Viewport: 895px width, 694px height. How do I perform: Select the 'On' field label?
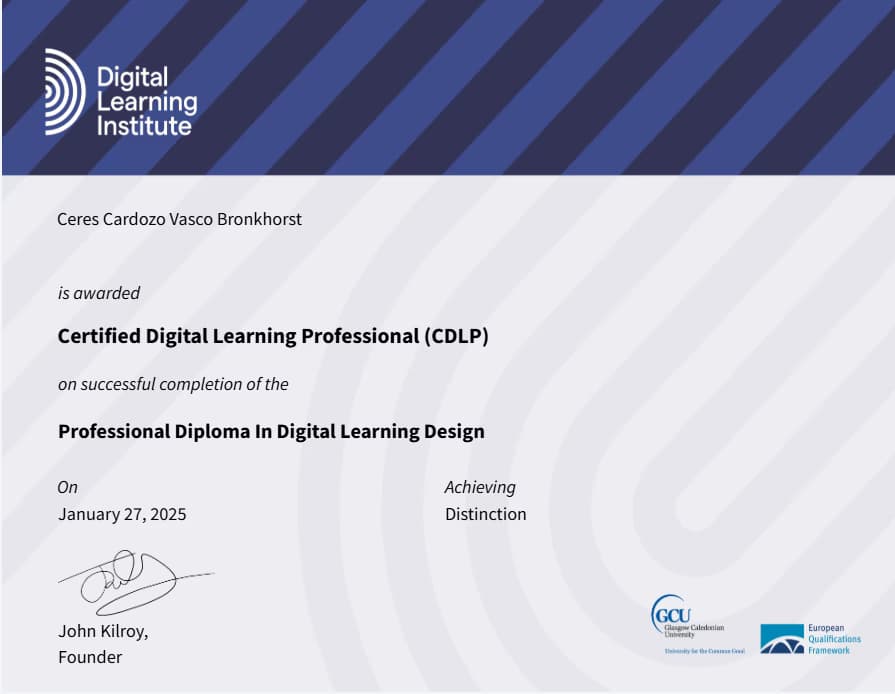66,487
